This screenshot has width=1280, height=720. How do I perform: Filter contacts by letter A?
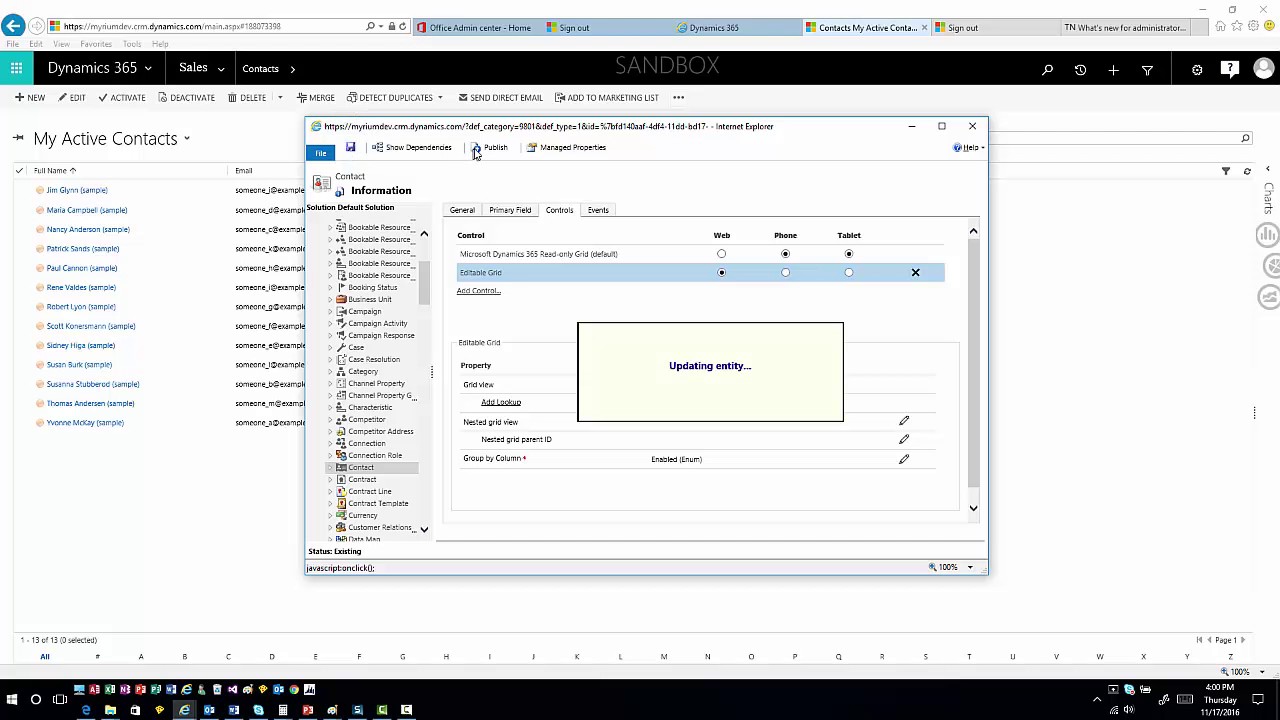coord(141,657)
